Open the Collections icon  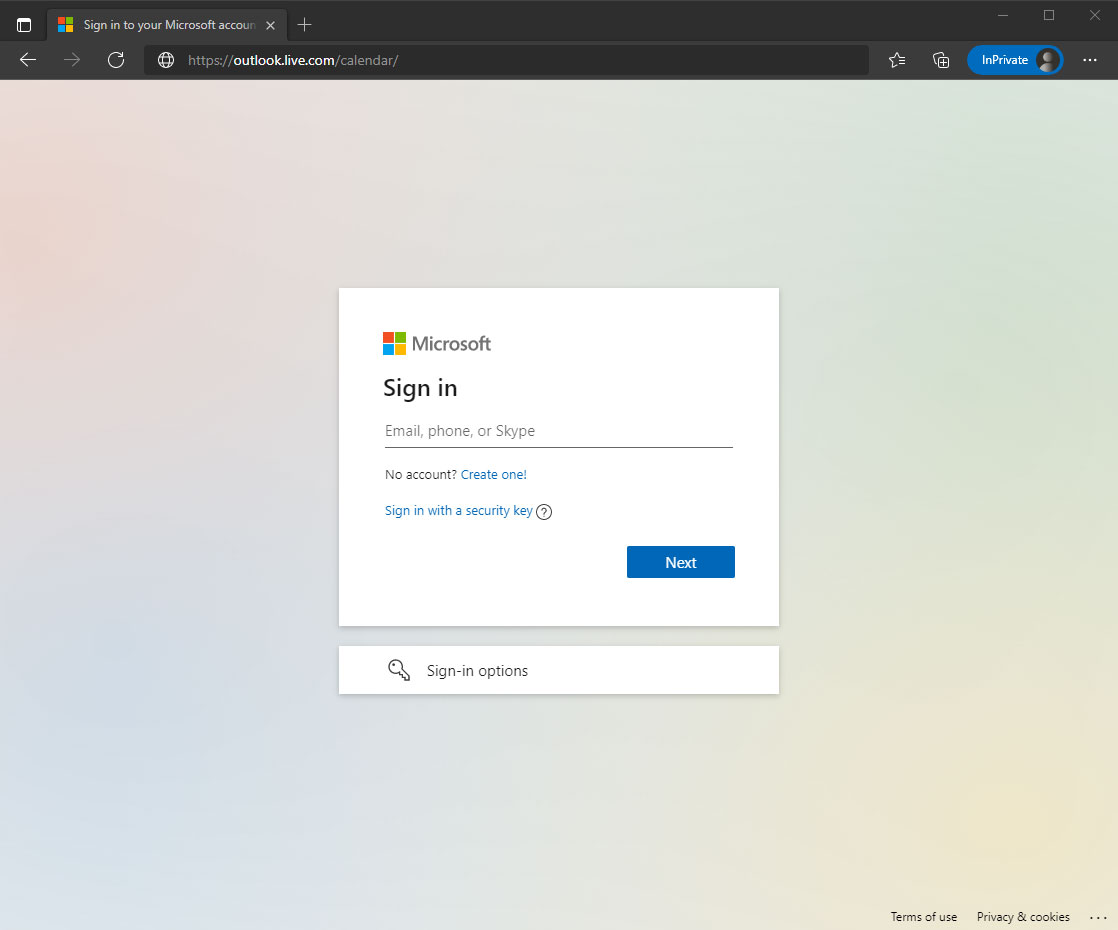941,60
